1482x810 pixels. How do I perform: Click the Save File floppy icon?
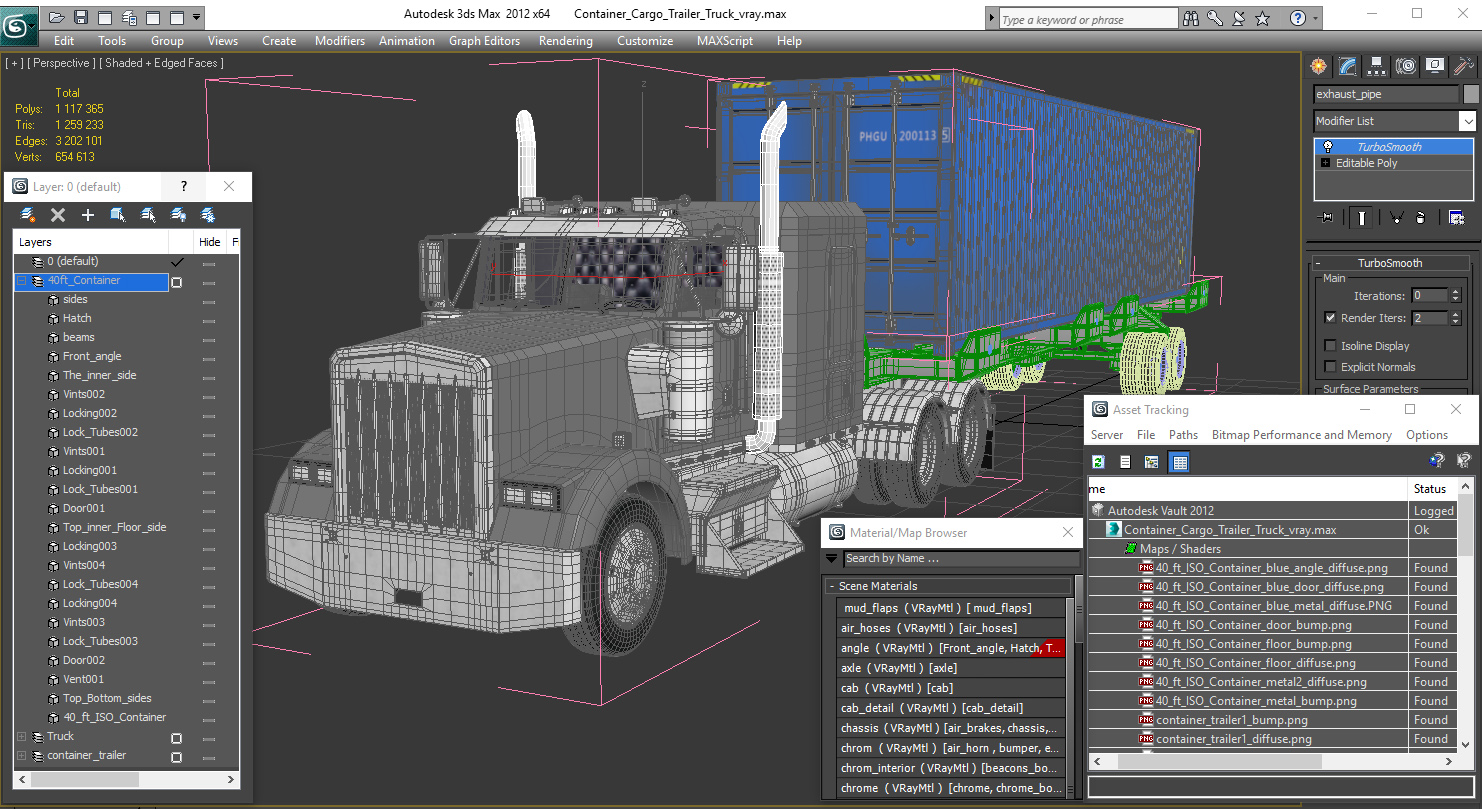click(81, 17)
